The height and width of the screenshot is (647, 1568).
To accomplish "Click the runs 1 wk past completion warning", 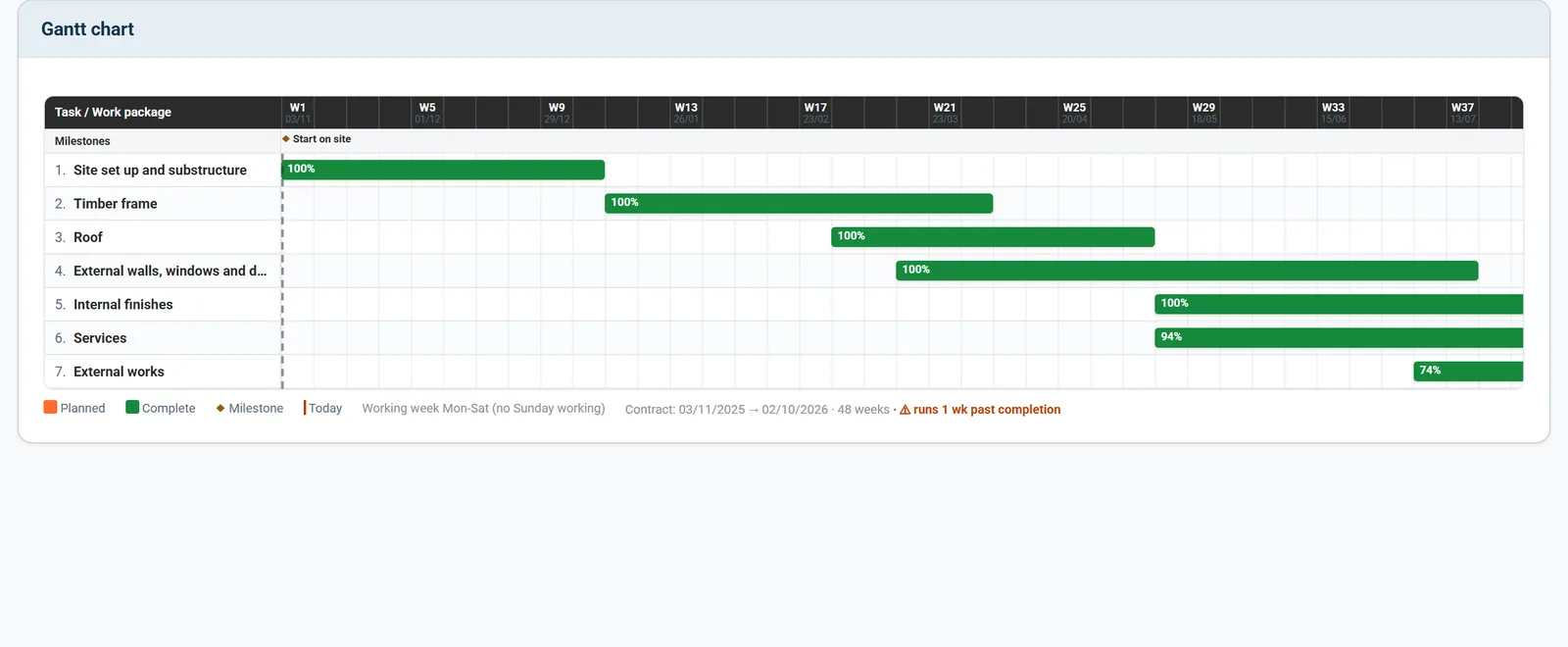I will click(980, 410).
